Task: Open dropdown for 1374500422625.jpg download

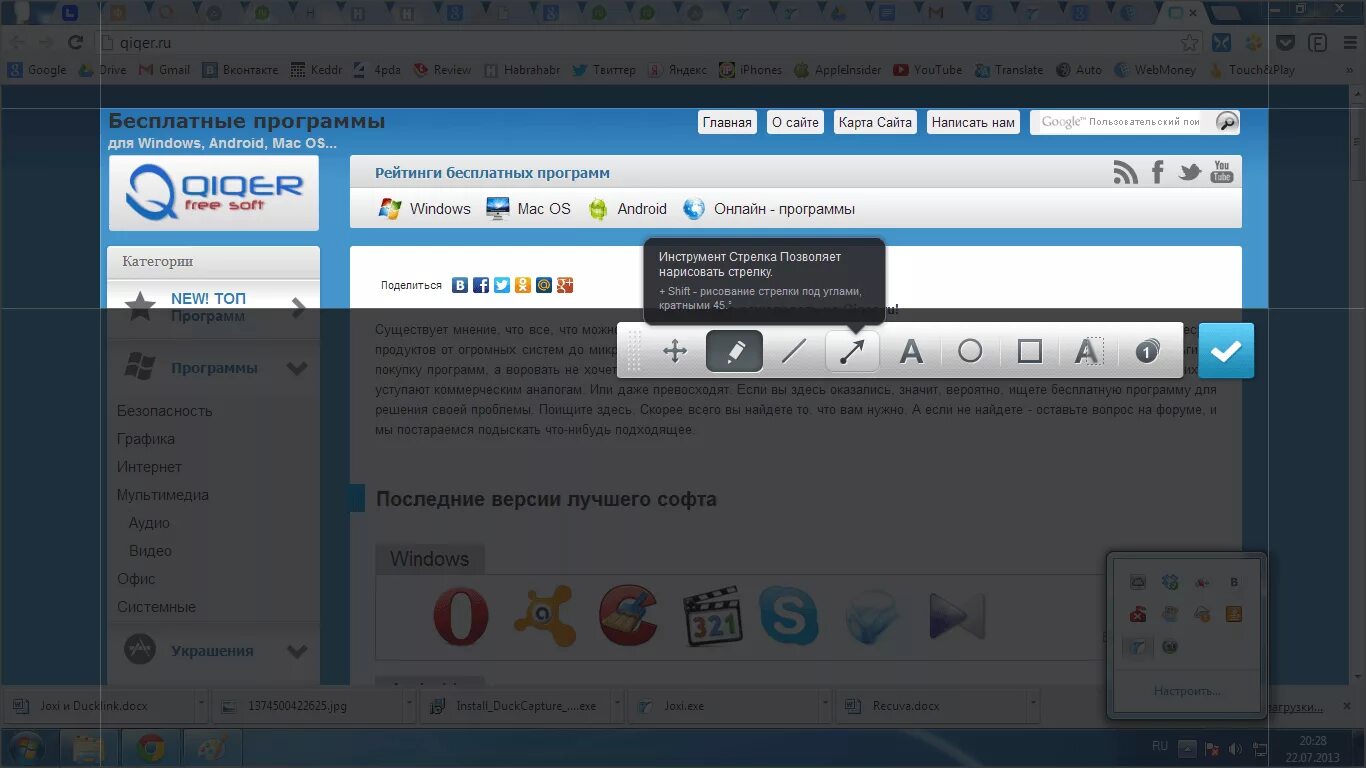Action: (x=411, y=705)
